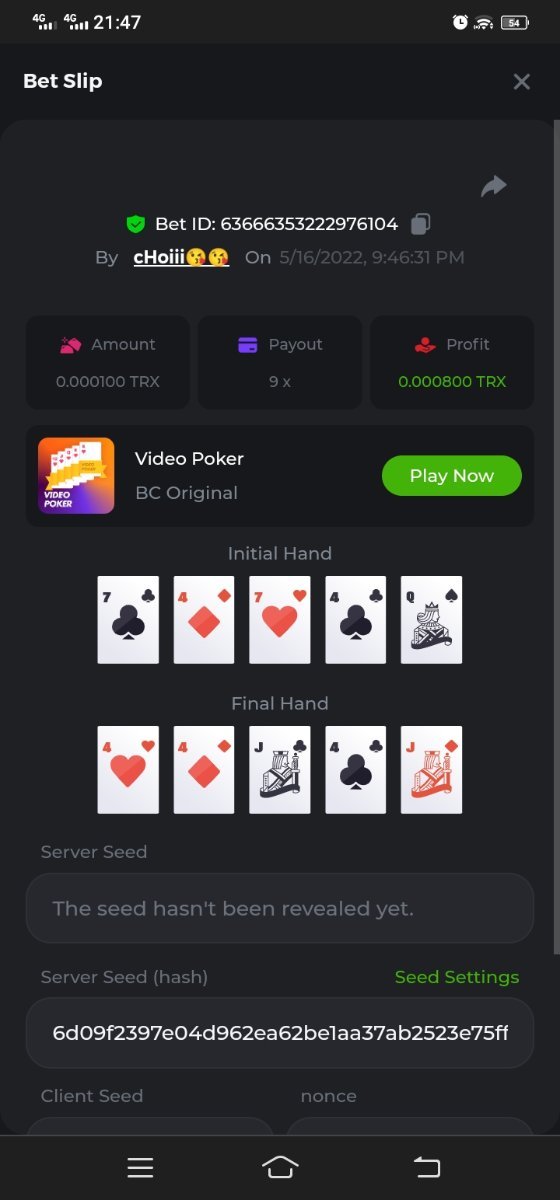Screen dimensions: 560x1200
Task: Open cHoiii user profile link
Action: coord(181,257)
